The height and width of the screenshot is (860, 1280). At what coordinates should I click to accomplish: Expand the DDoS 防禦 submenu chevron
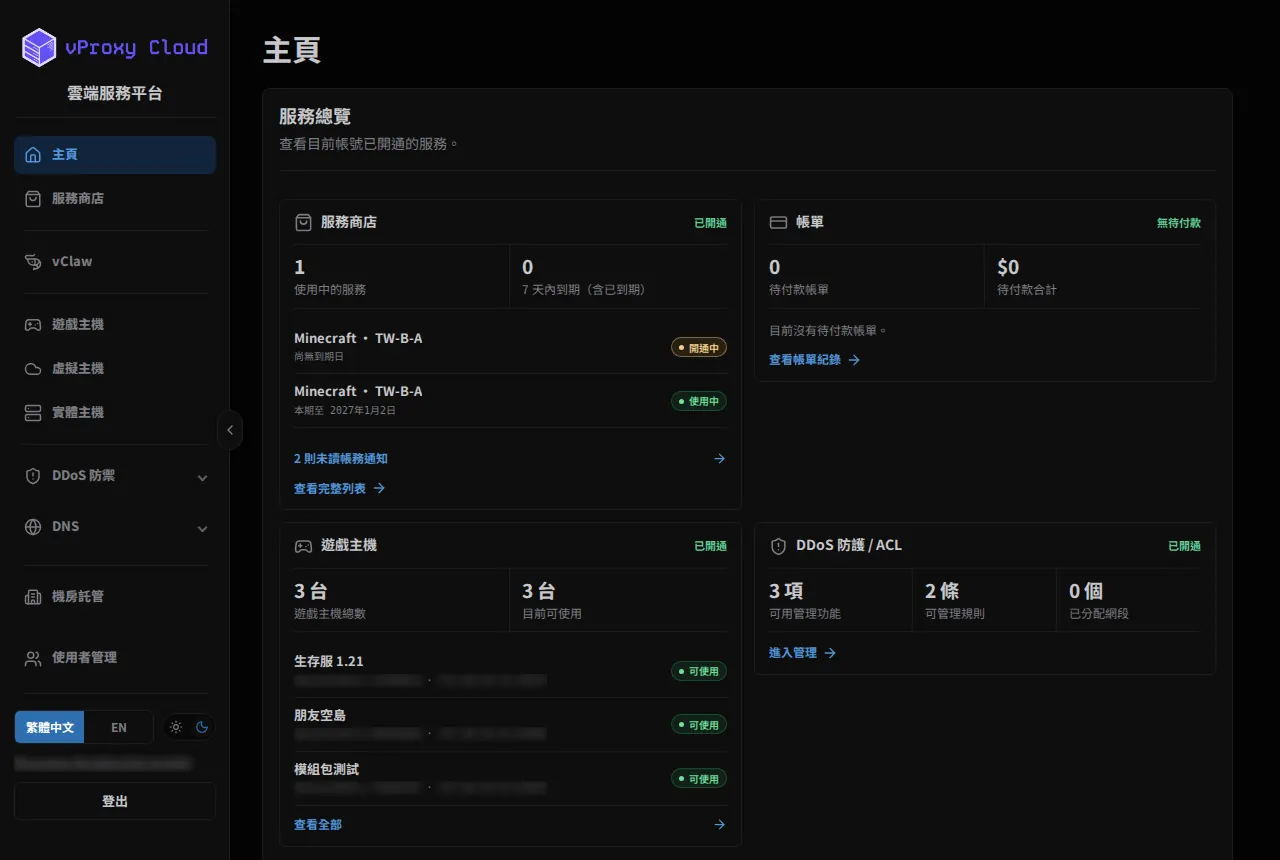coord(202,478)
